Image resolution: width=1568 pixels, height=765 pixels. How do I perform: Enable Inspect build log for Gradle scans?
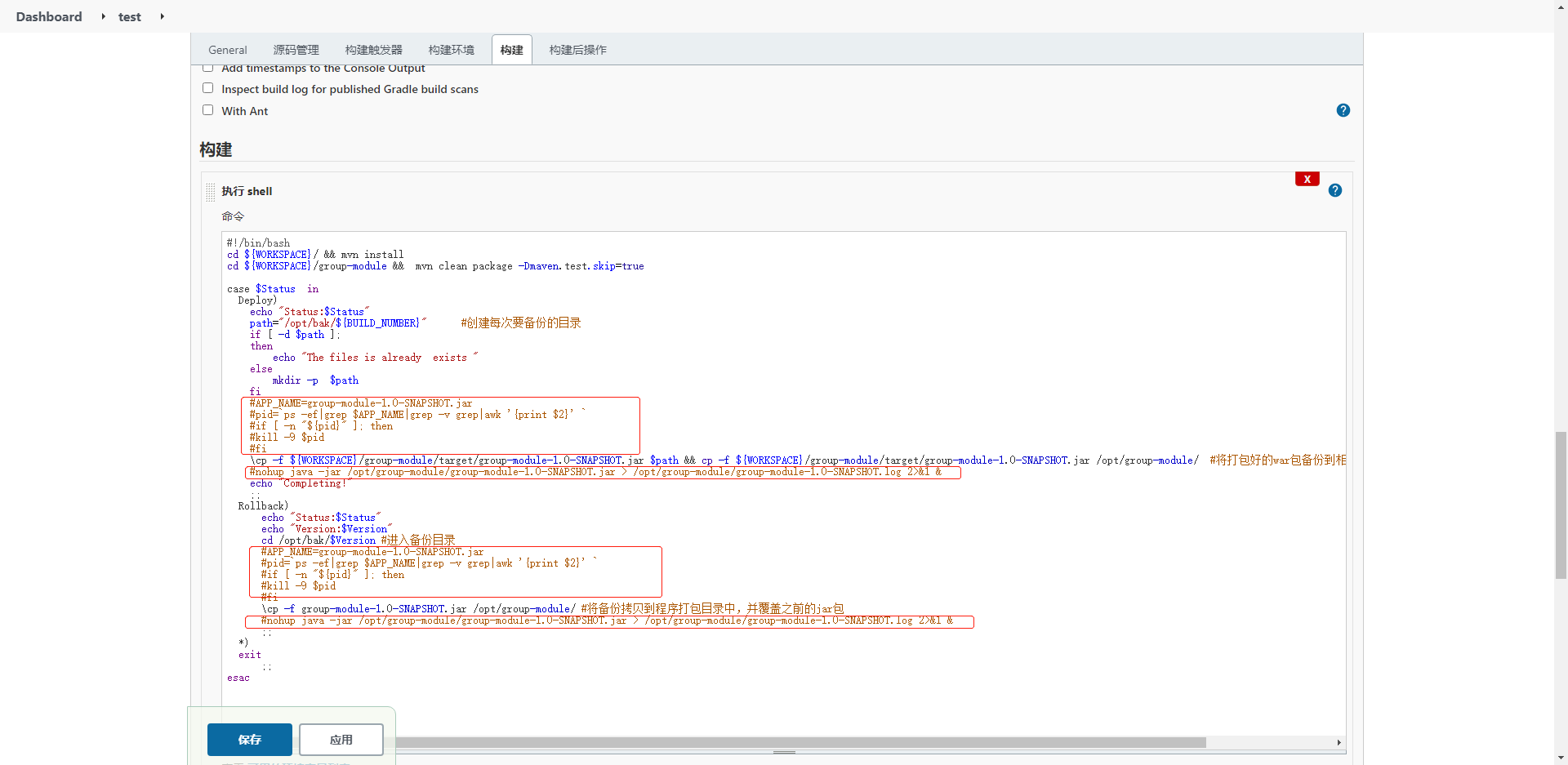207,88
